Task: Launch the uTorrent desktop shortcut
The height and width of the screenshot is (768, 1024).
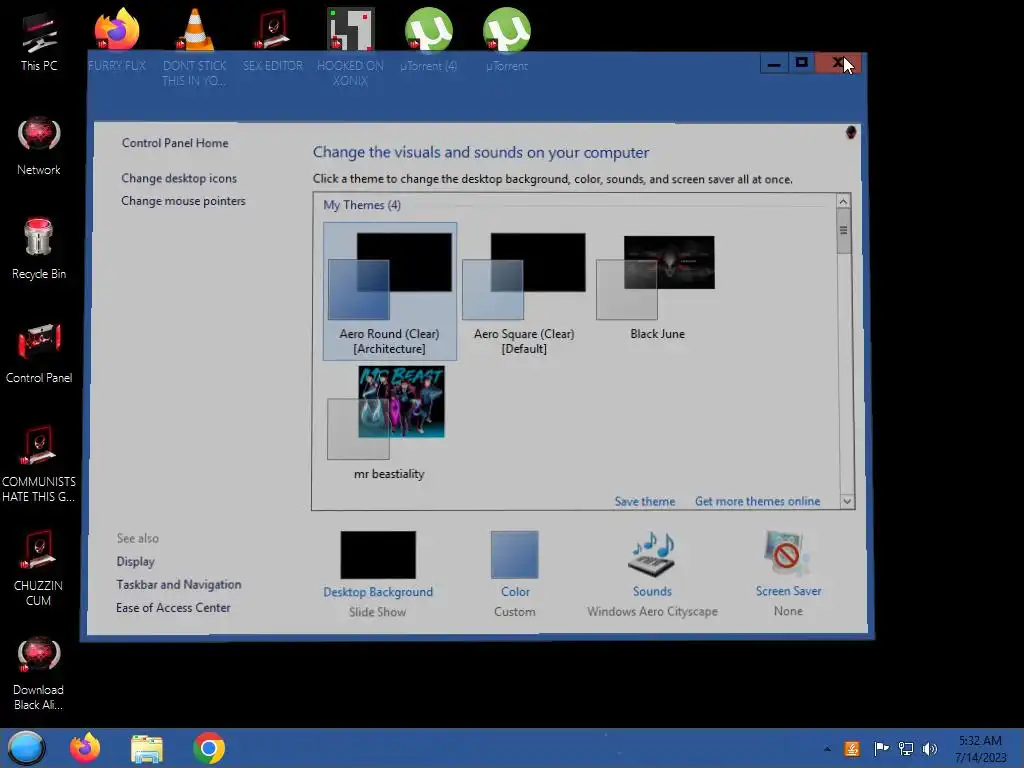Action: pos(507,40)
